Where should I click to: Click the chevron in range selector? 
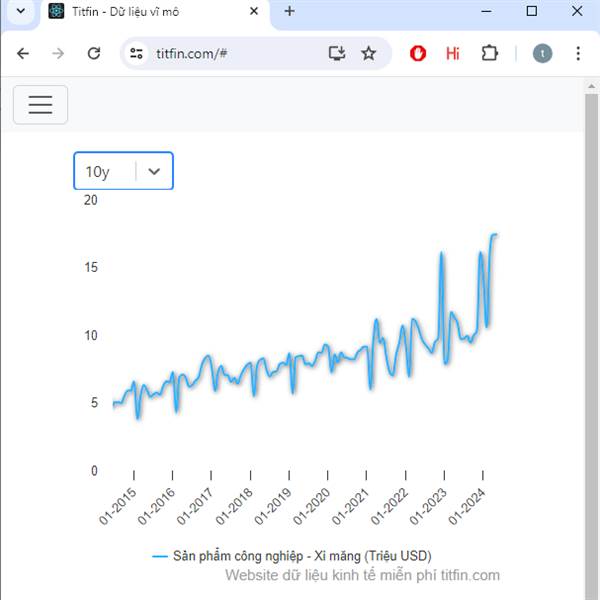pos(154,171)
